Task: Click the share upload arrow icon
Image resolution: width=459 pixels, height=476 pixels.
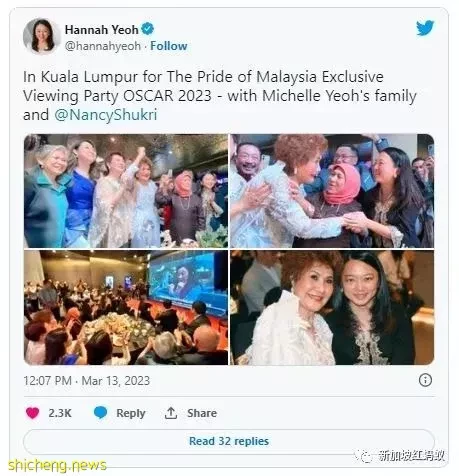Action: click(x=171, y=413)
